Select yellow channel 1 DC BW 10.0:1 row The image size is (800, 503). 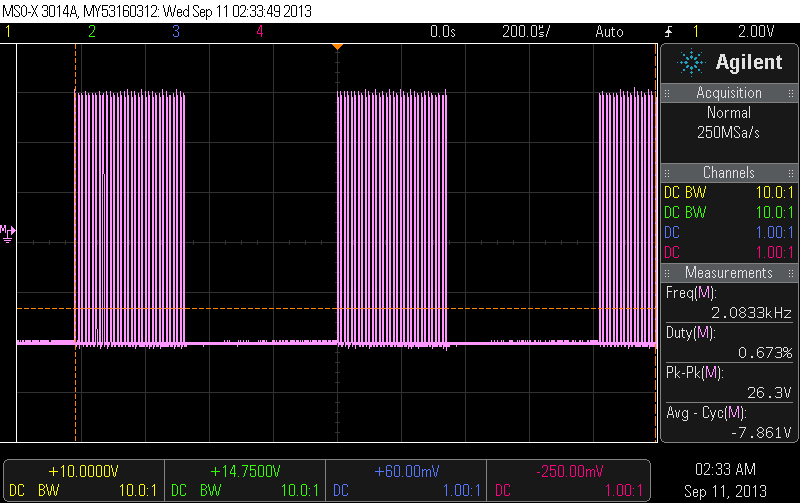[729, 192]
